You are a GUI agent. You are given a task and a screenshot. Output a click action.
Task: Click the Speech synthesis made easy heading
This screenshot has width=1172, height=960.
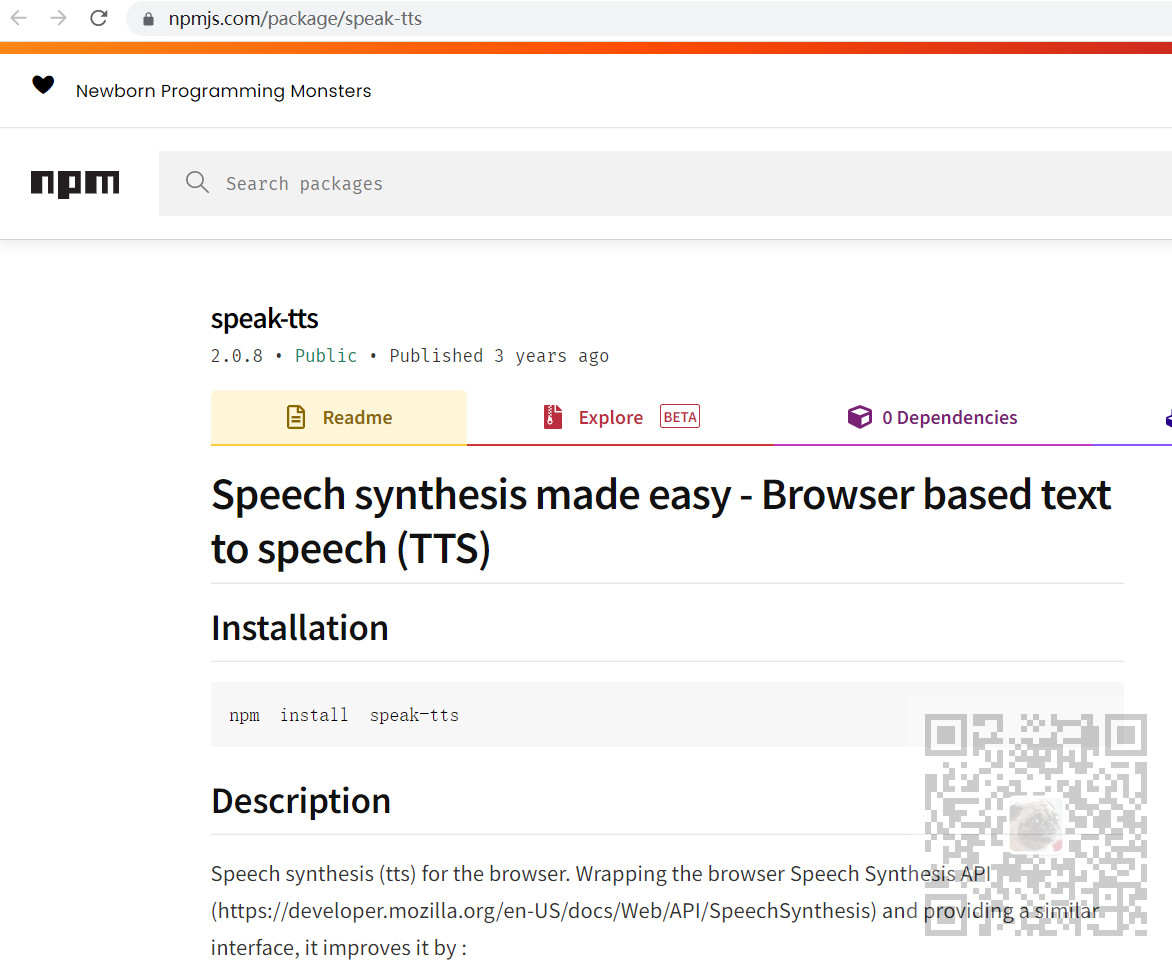(661, 522)
